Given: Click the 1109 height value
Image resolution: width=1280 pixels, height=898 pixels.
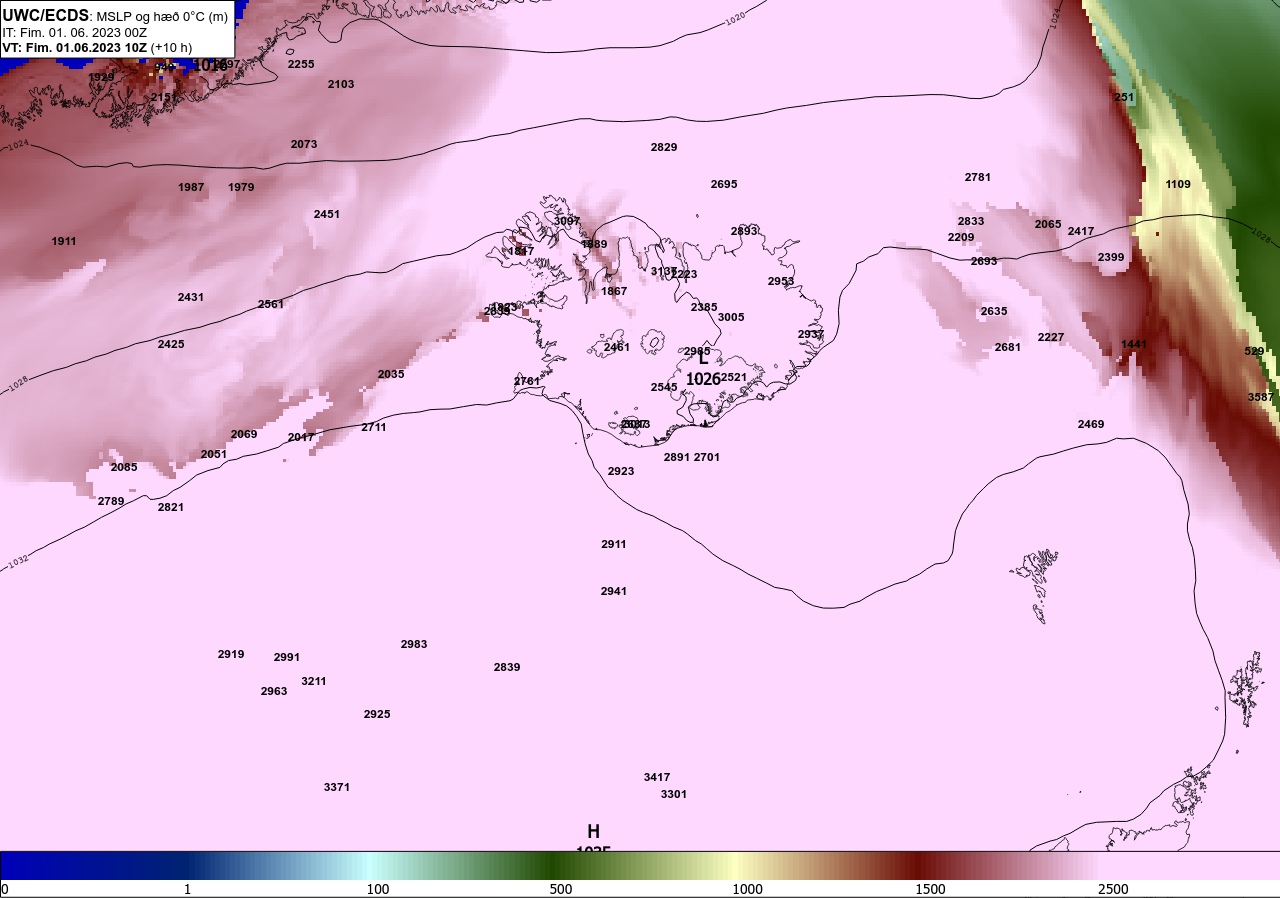Looking at the screenshot, I should coord(1178,184).
